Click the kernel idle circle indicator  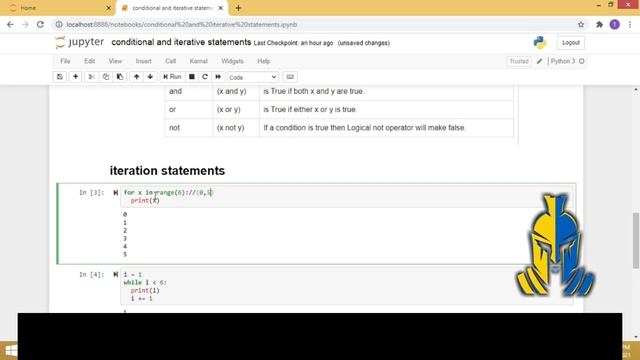pyautogui.click(x=582, y=61)
